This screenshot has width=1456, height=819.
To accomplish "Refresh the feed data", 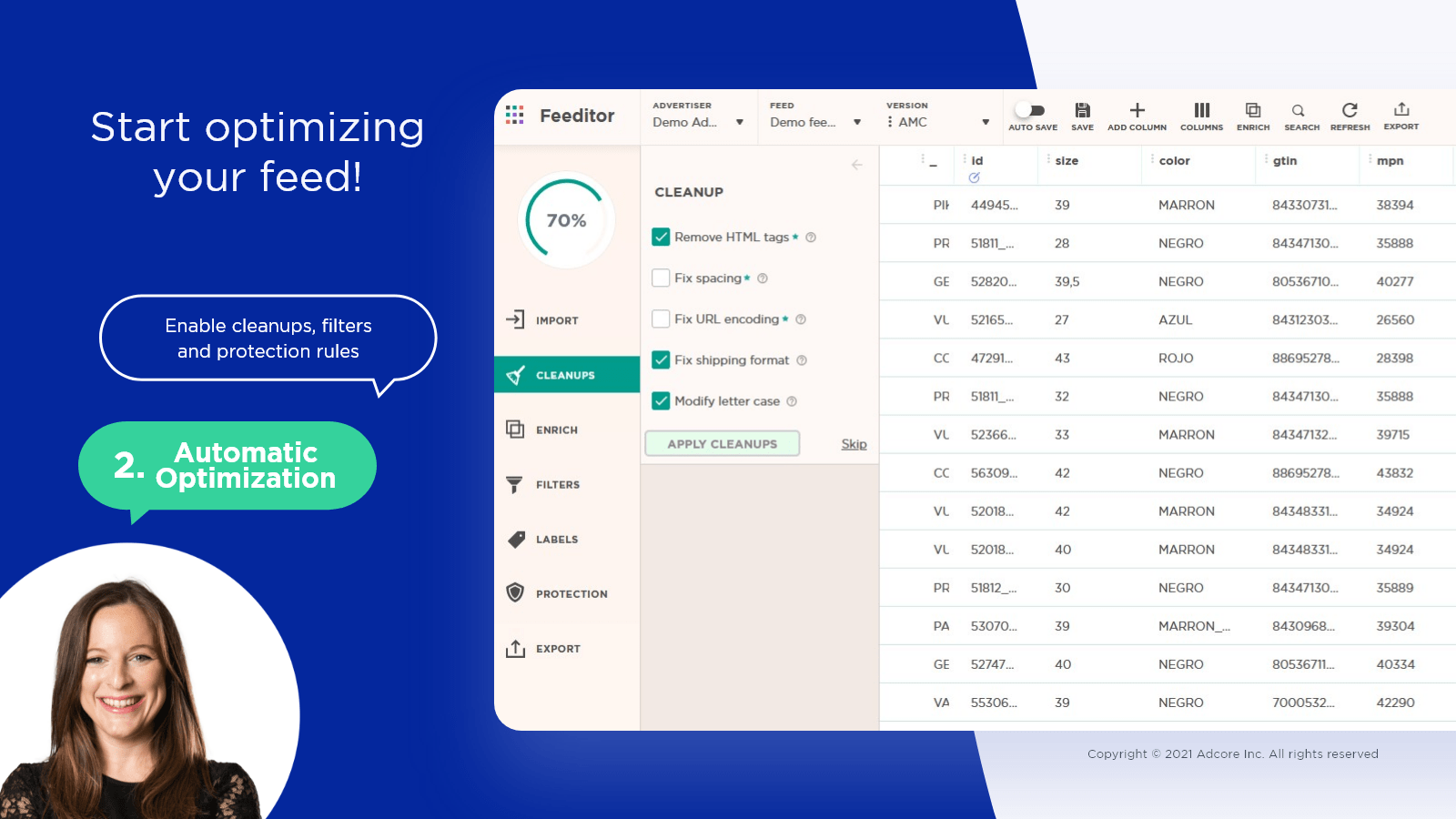I will pos(1350,111).
